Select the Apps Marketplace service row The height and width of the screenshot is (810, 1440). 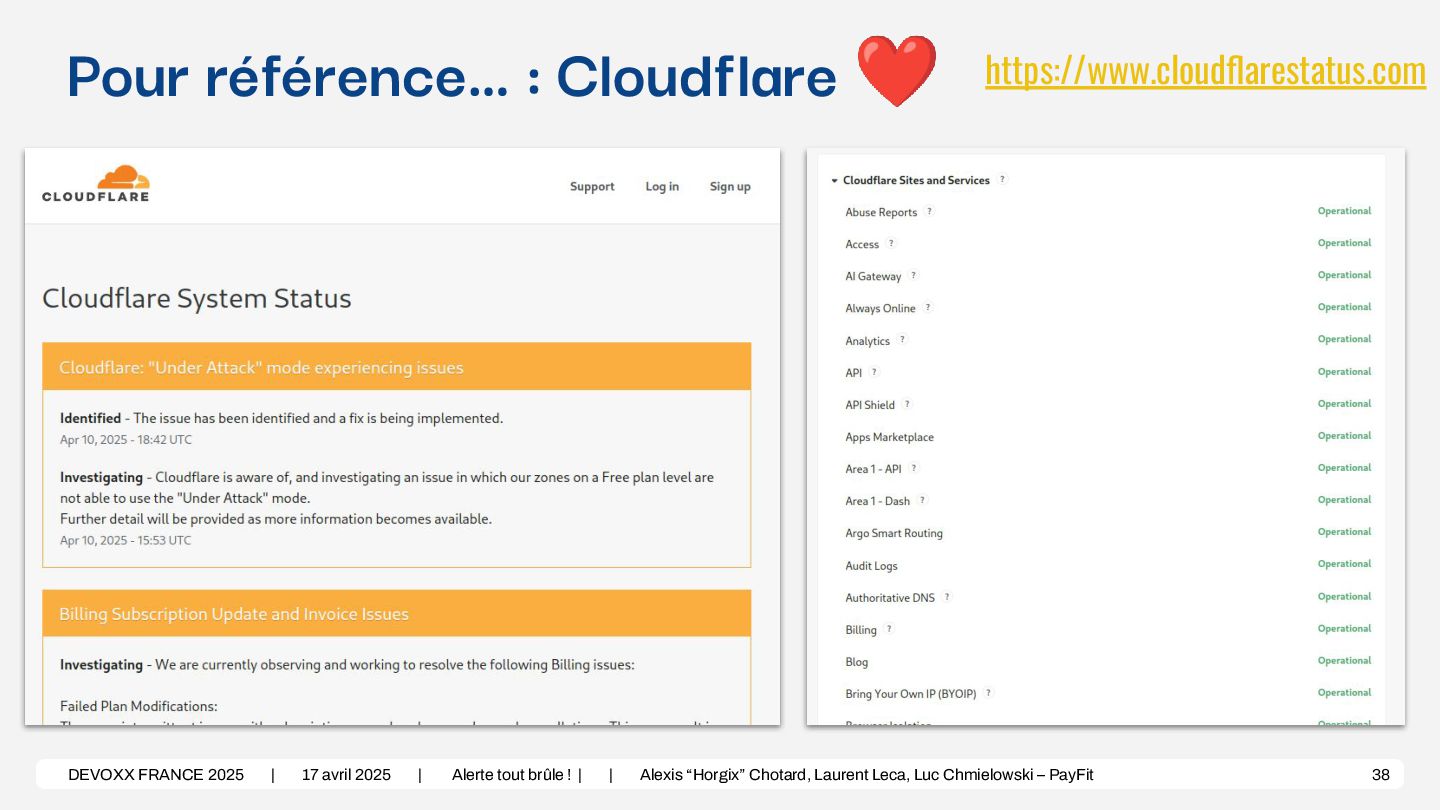[1108, 437]
